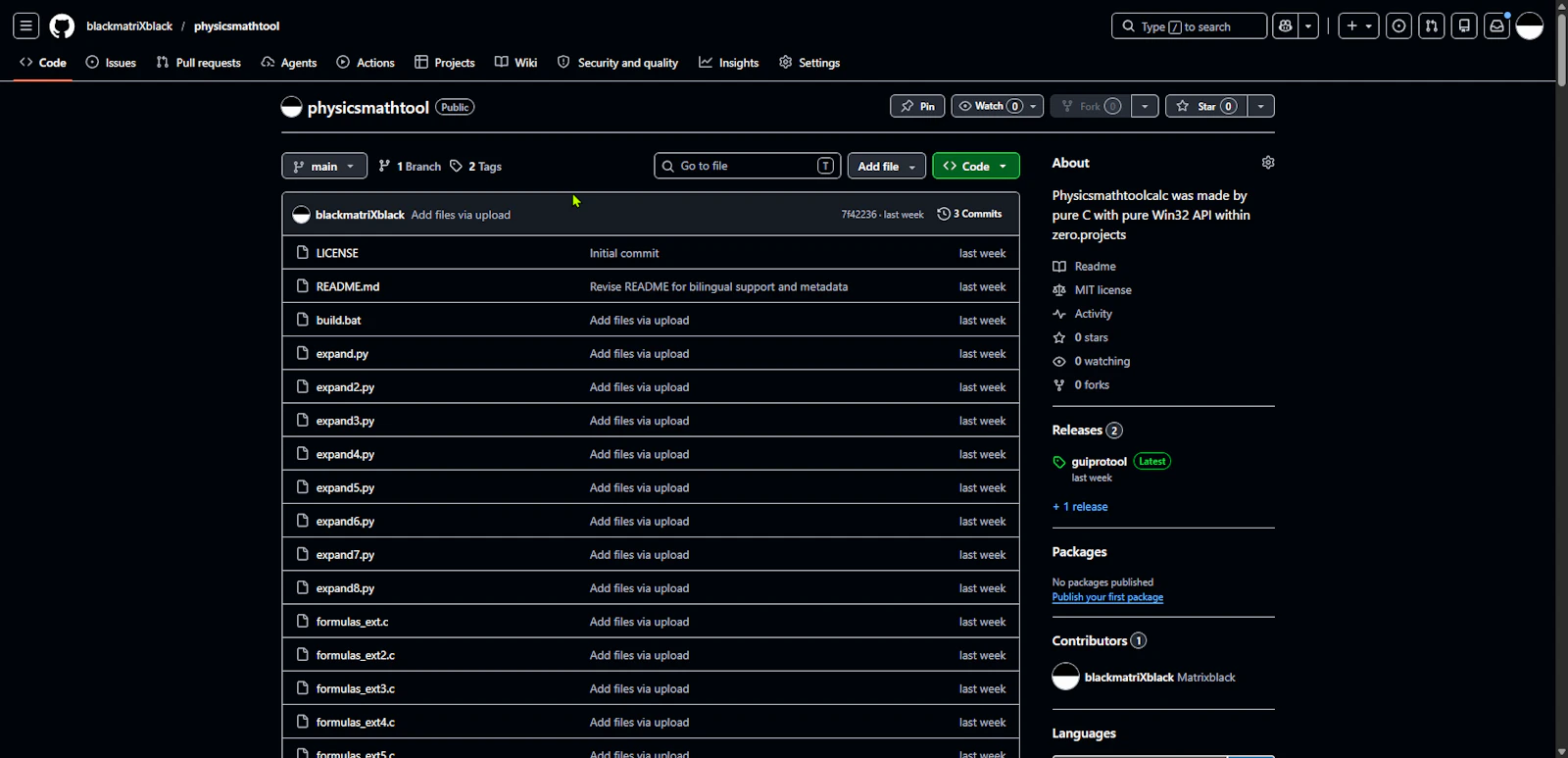Click Publish your first package link
The image size is (1568, 758).
pos(1107,597)
